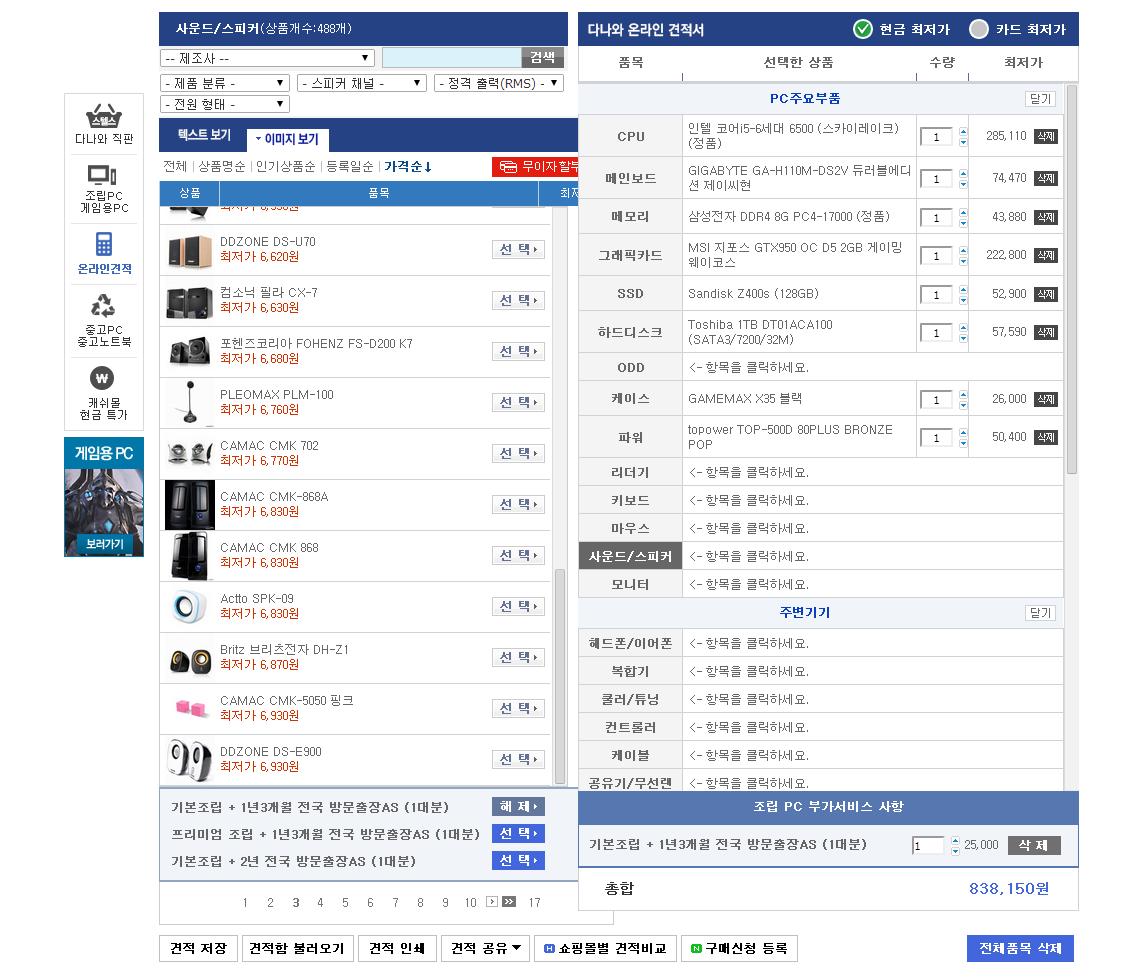Click the 캐쉬몰 현금 특가 icon

coord(103,378)
